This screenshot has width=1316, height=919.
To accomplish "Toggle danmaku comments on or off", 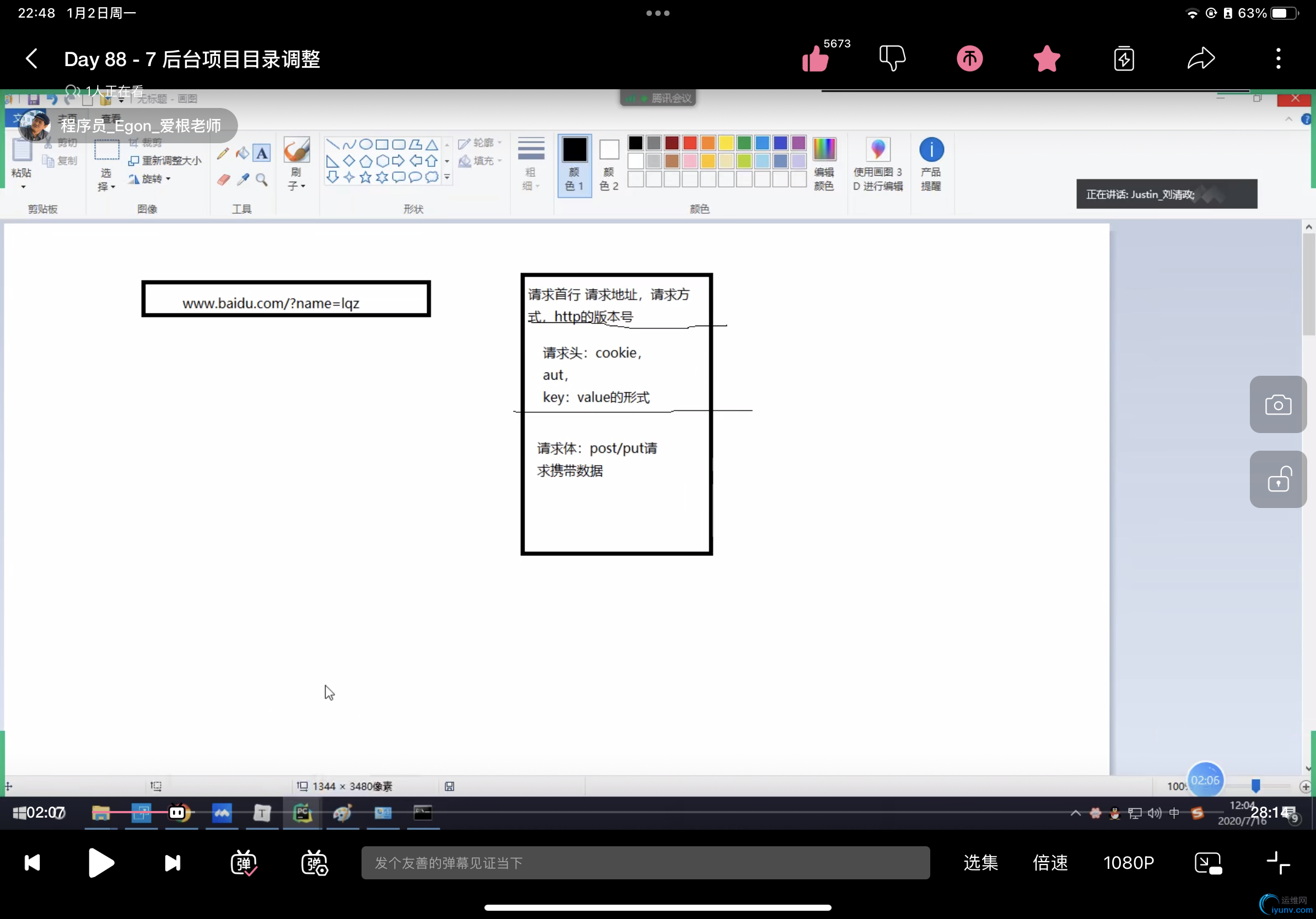I will coord(244,863).
